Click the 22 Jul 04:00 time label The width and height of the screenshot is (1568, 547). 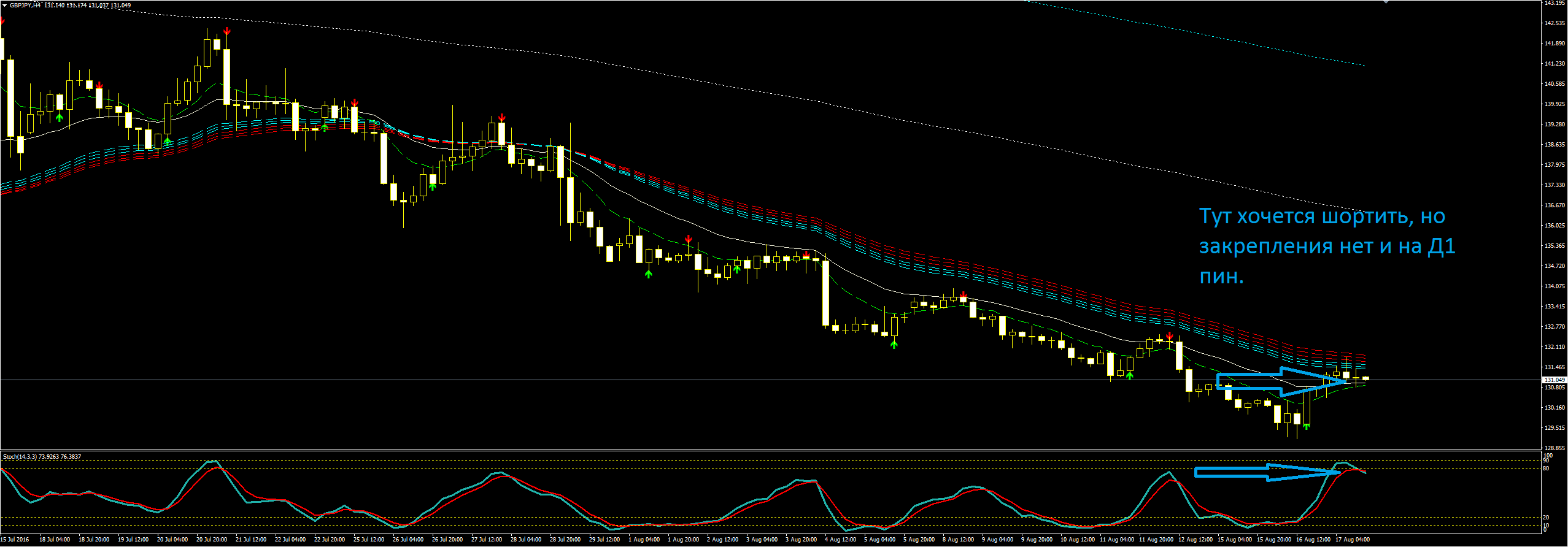(x=290, y=540)
